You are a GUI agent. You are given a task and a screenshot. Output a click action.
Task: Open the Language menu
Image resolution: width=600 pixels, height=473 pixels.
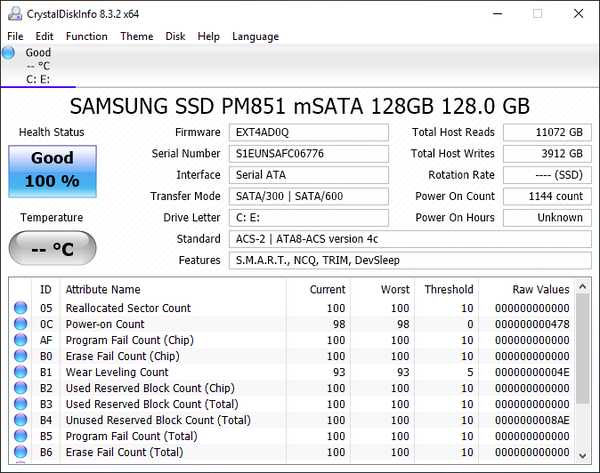coord(255,36)
